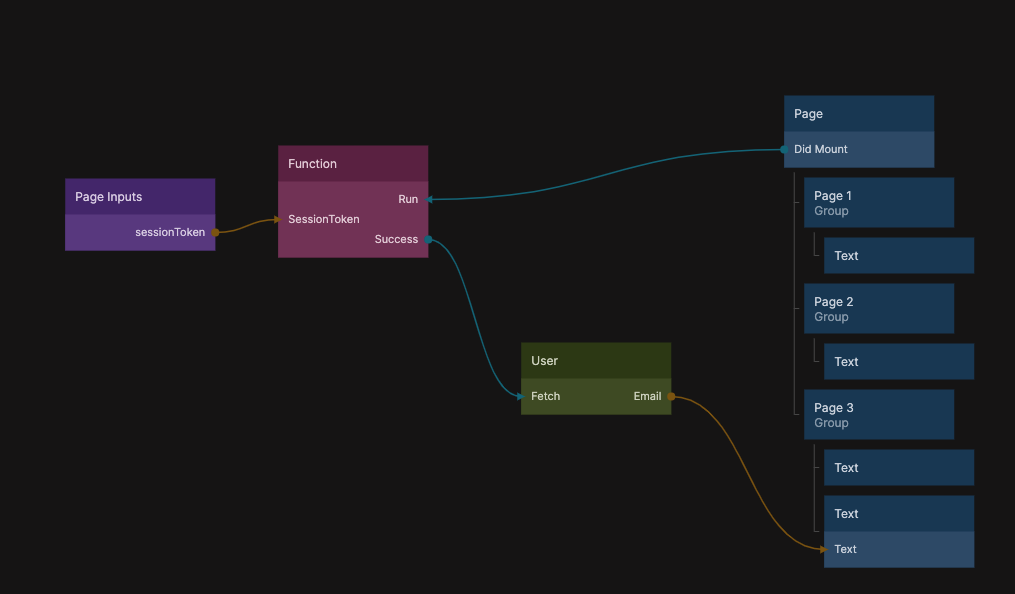The width and height of the screenshot is (1015, 594).
Task: Click the Run input arrow on Function node
Action: (x=429, y=199)
